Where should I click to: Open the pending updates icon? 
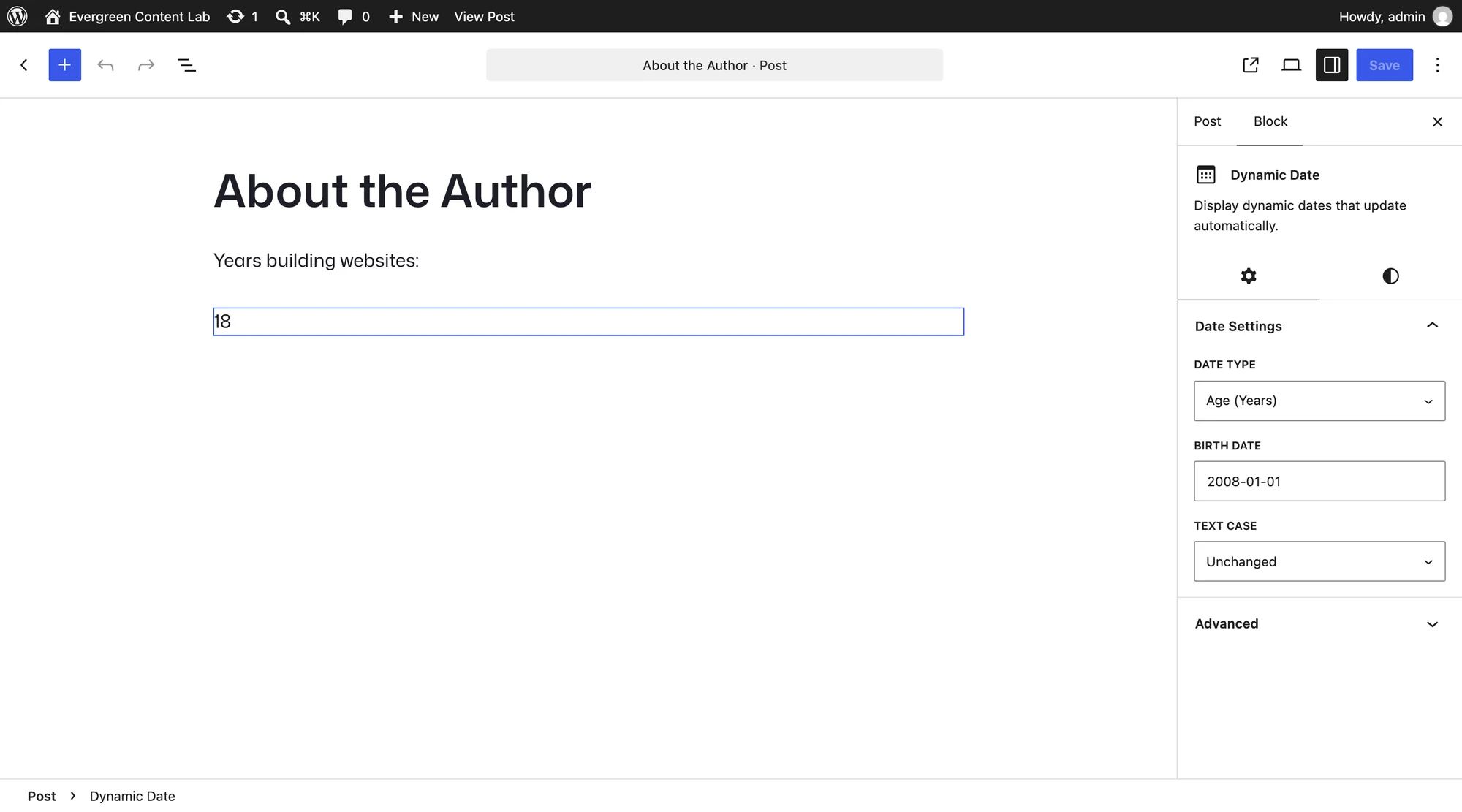tap(242, 16)
